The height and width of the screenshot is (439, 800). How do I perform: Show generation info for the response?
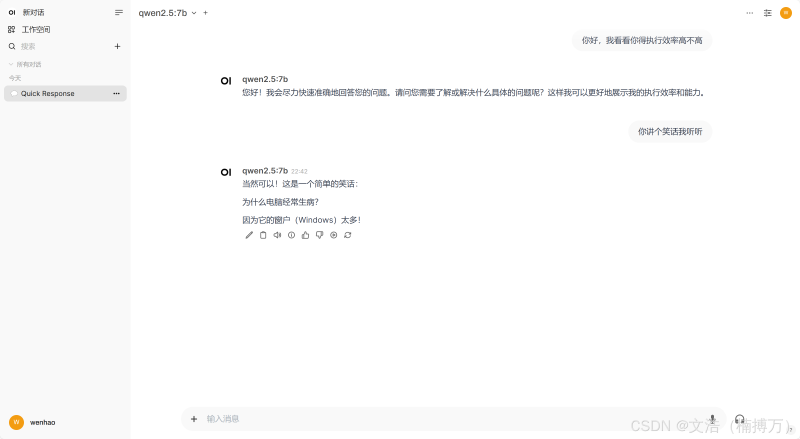(291, 235)
